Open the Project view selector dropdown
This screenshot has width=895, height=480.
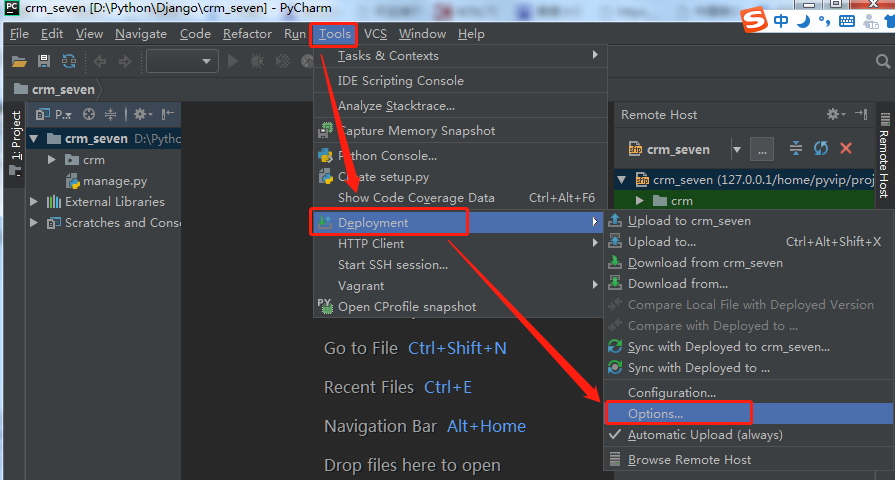(54, 115)
